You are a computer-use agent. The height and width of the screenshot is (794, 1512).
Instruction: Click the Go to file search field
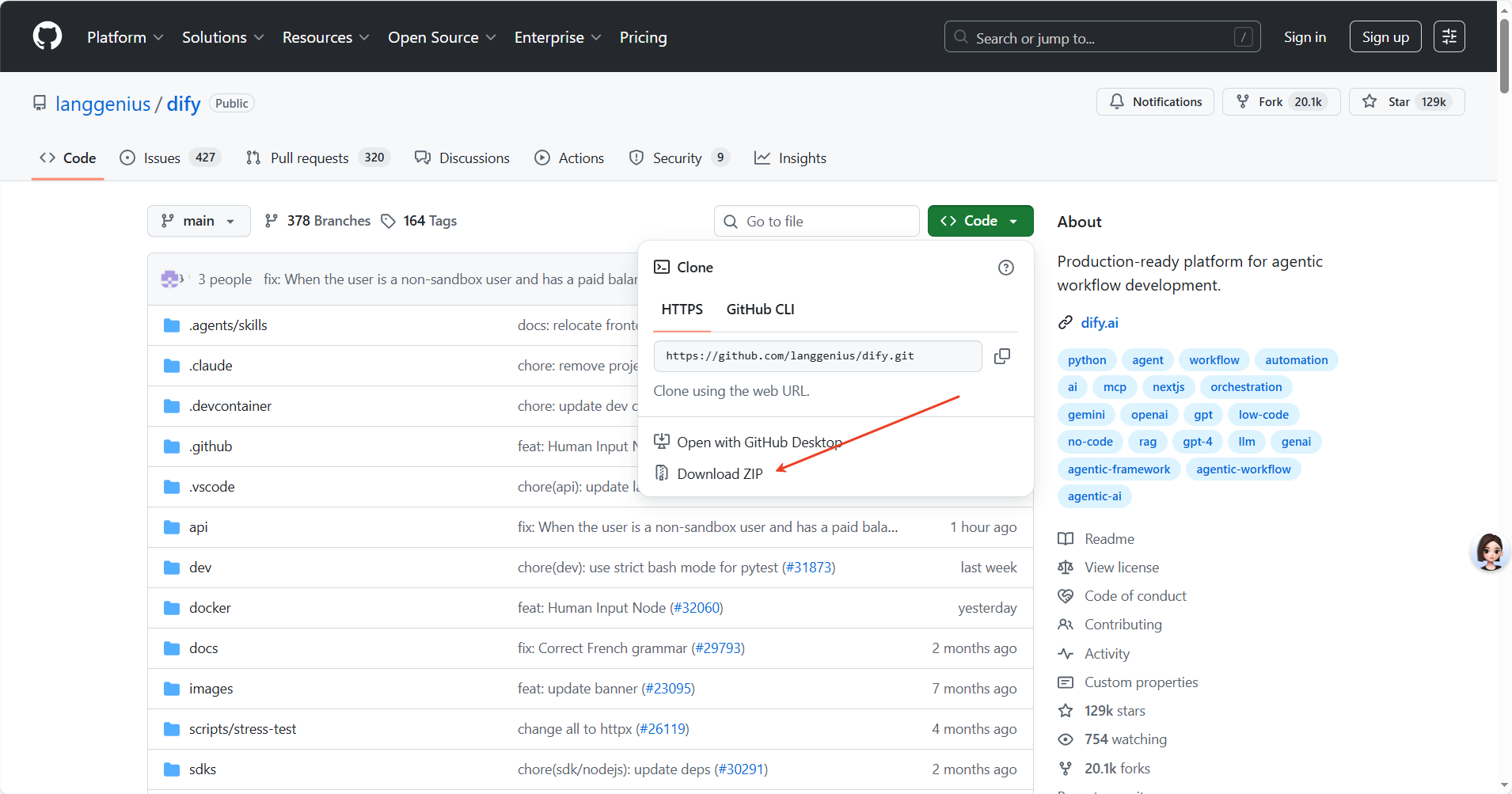click(817, 222)
